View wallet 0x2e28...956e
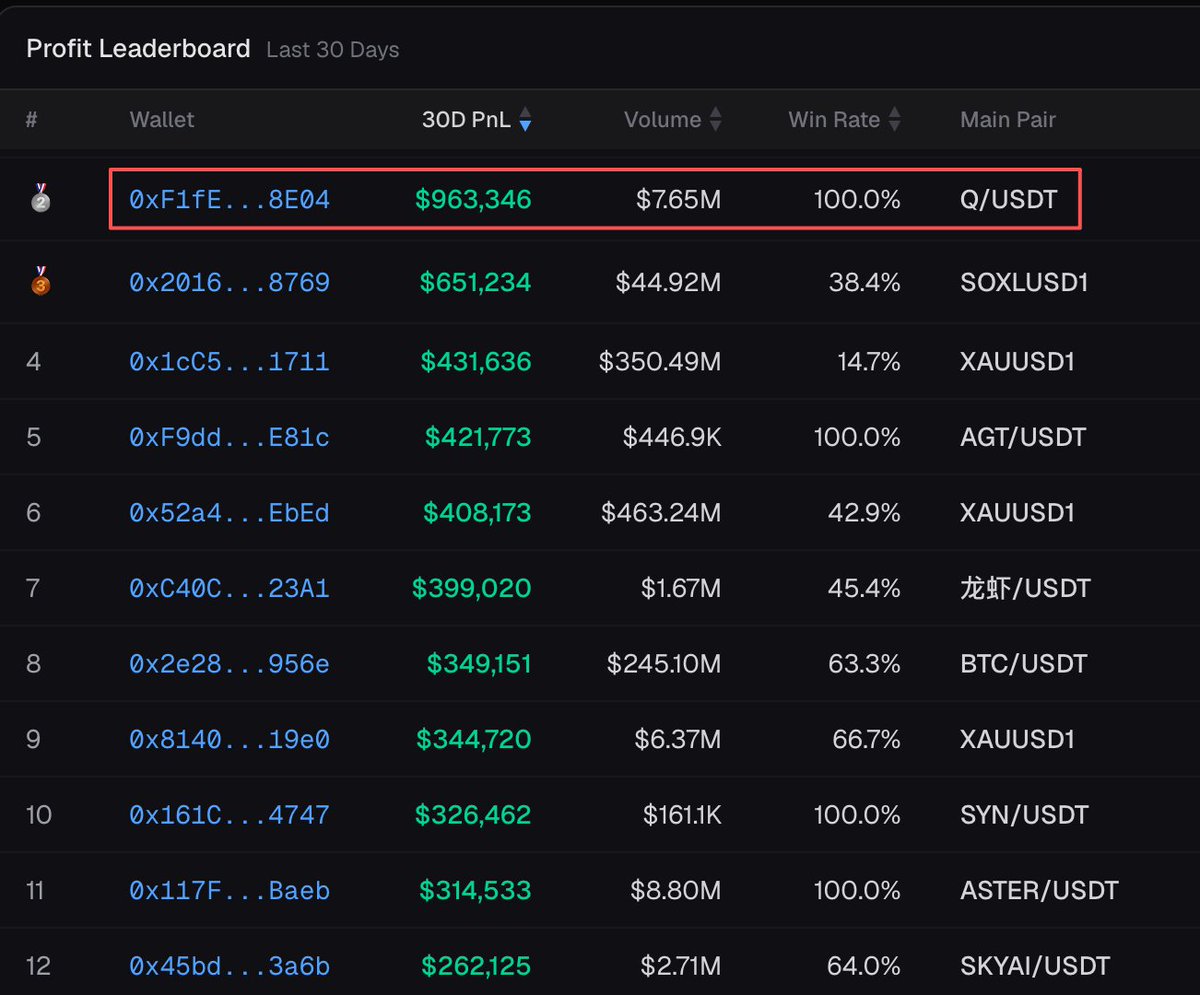This screenshot has width=1200, height=995. pyautogui.click(x=229, y=664)
